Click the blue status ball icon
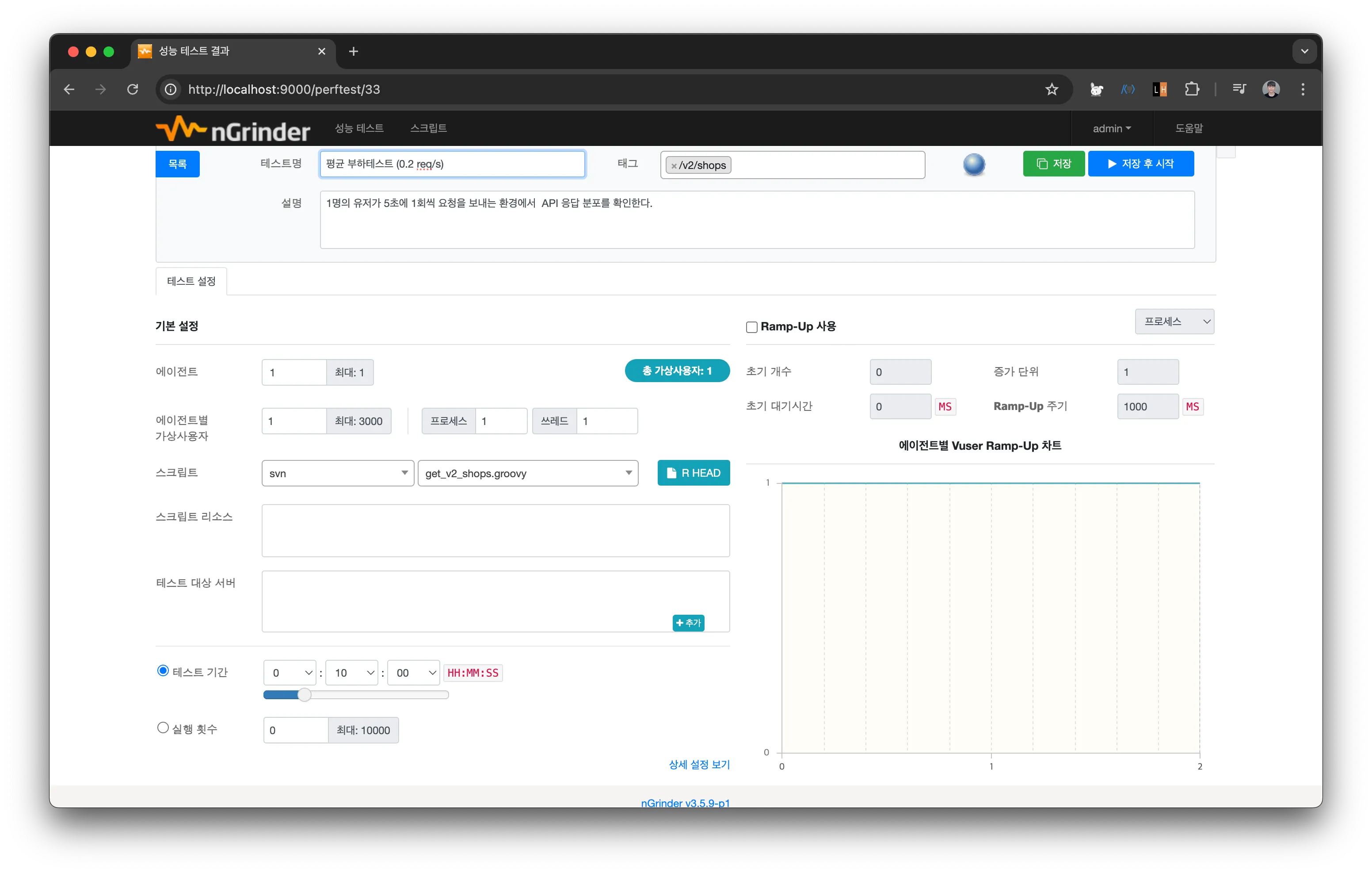 (x=974, y=164)
